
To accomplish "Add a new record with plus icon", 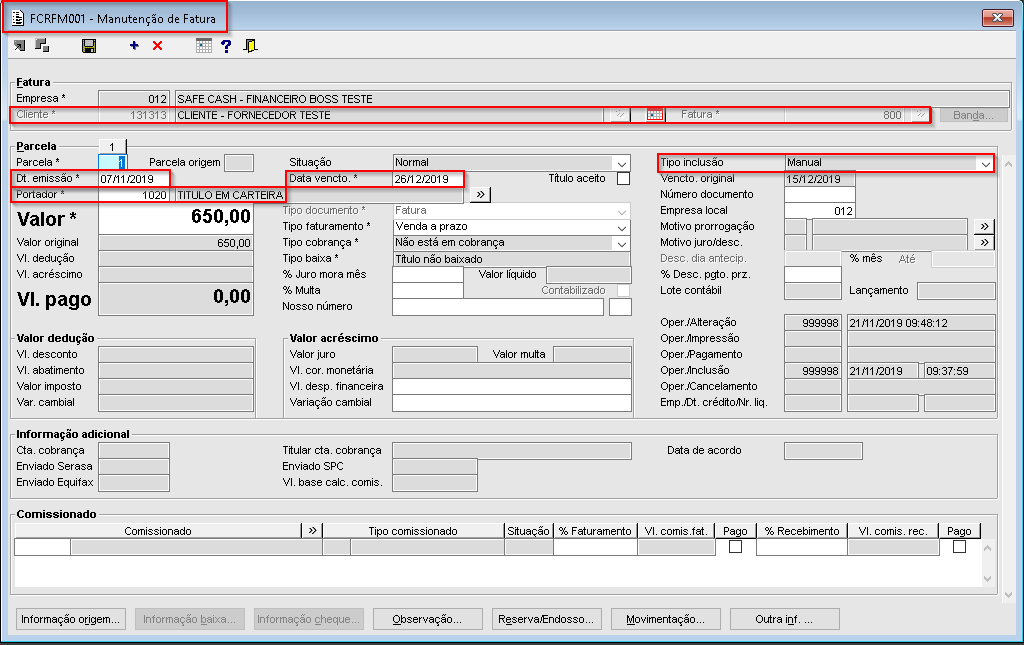I will pyautogui.click(x=134, y=45).
